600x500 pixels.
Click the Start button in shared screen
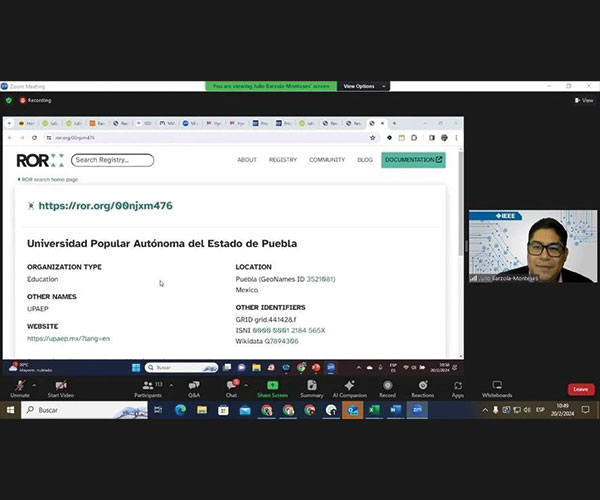136,368
